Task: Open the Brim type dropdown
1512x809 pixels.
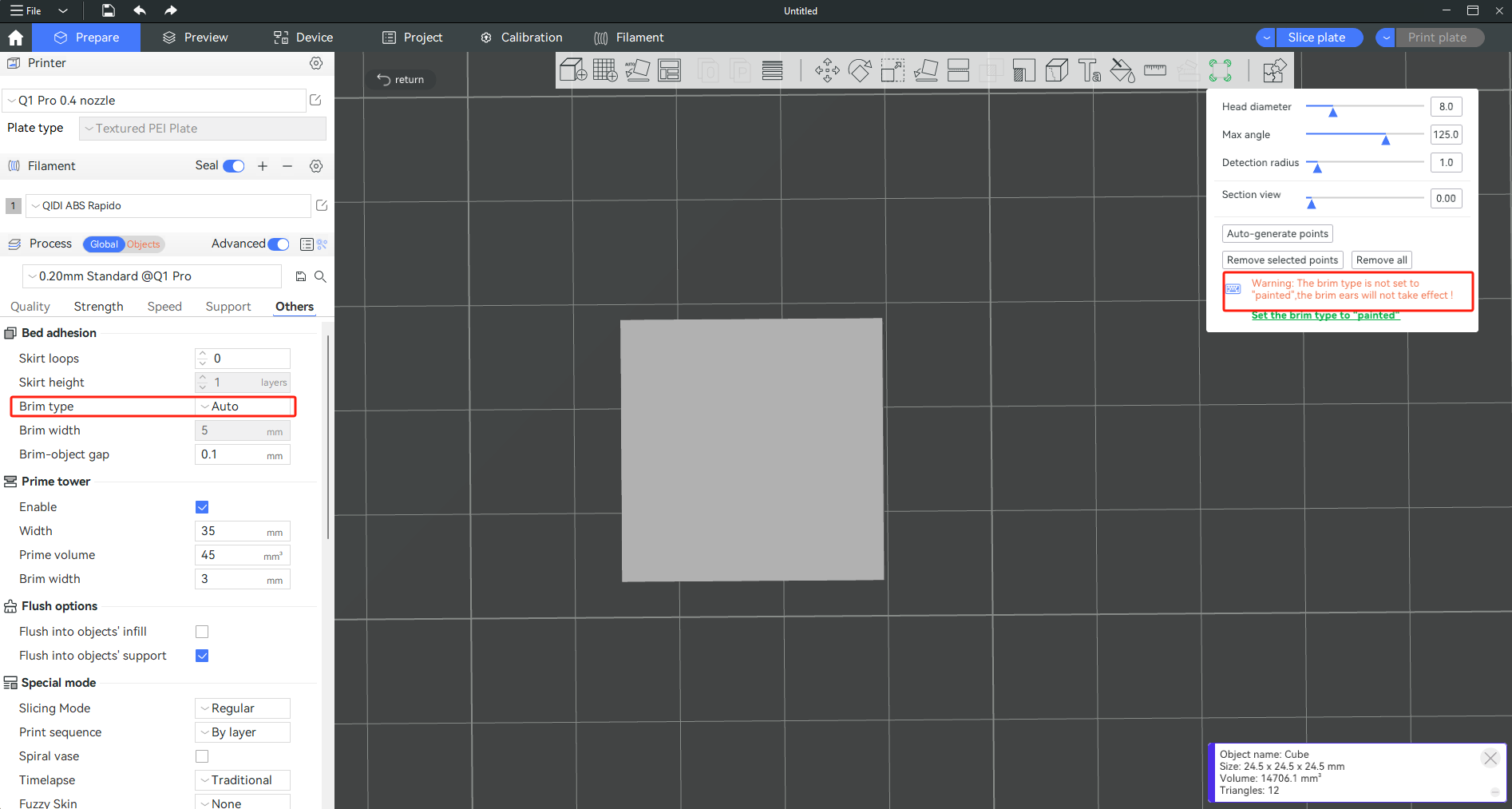Action: [243, 406]
